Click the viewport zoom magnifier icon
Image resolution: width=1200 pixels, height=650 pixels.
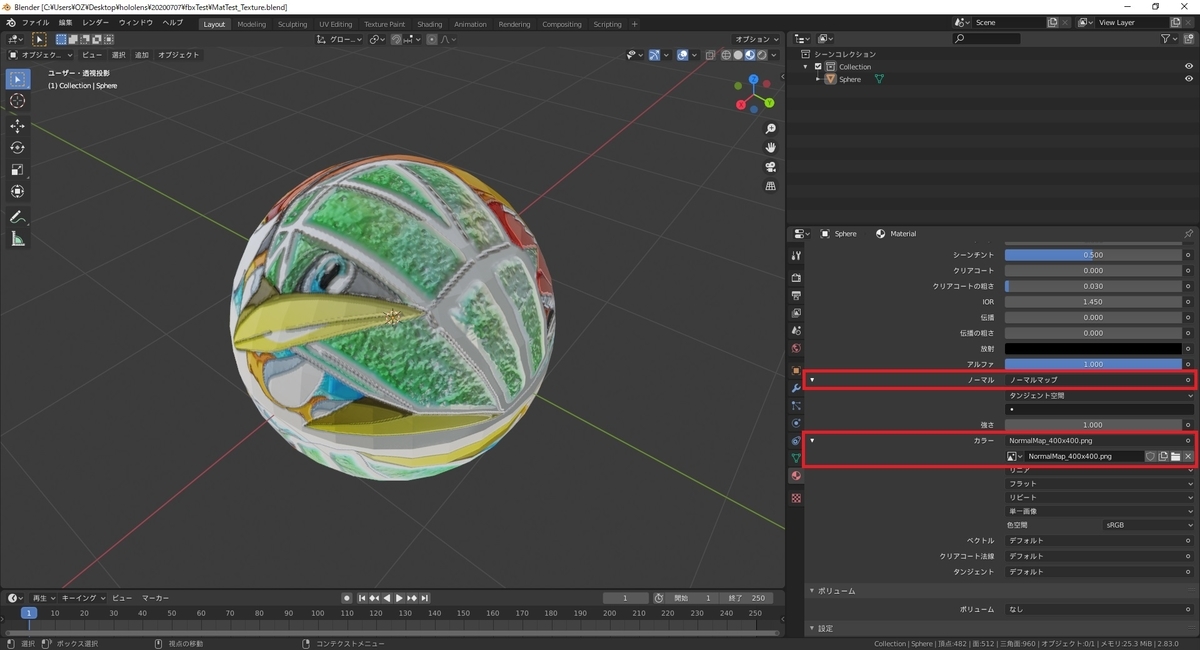pyautogui.click(x=771, y=129)
